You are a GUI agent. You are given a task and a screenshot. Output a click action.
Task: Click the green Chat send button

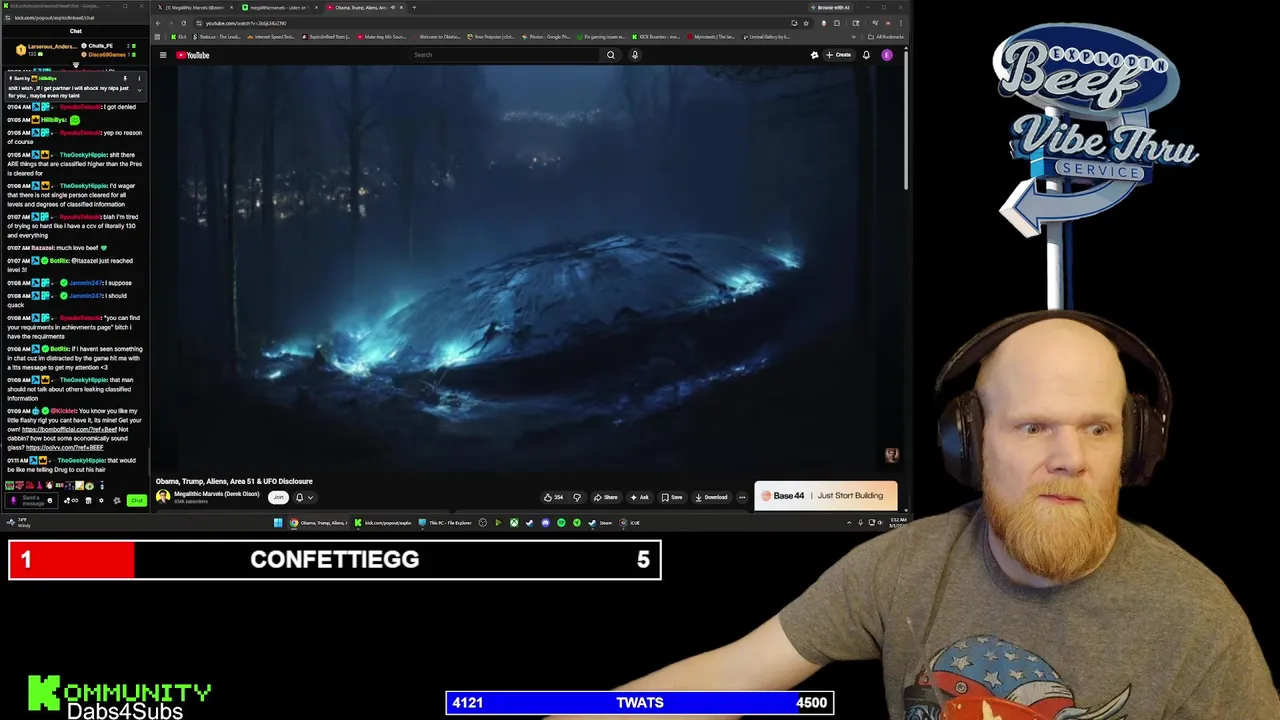[137, 500]
